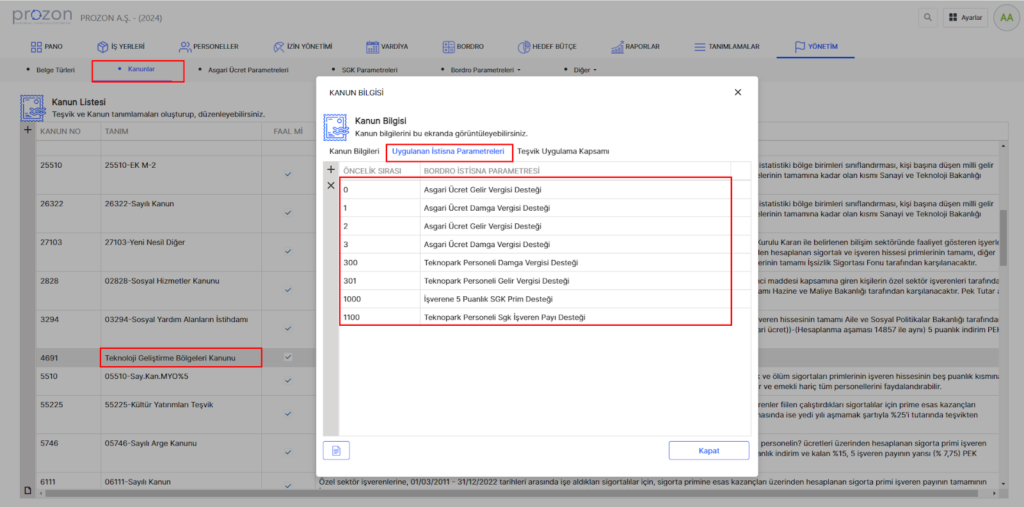Add a new law with plus icon in Kanun Listesi
The height and width of the screenshot is (507, 1024).
(x=28, y=131)
